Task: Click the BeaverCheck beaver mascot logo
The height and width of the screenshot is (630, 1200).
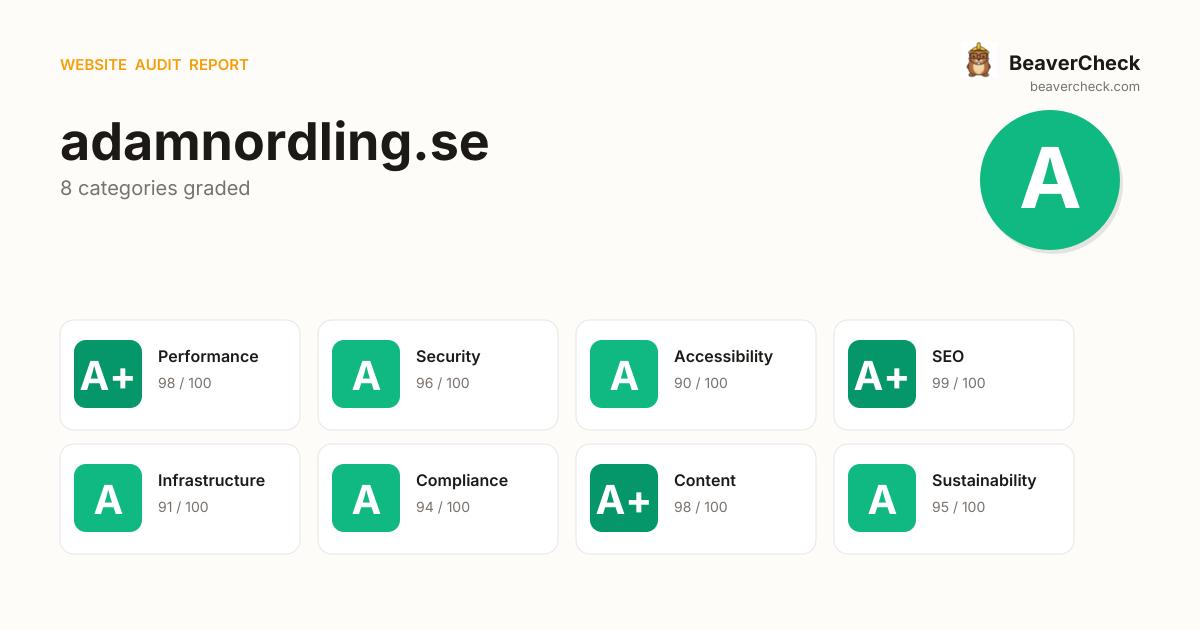Action: tap(978, 60)
